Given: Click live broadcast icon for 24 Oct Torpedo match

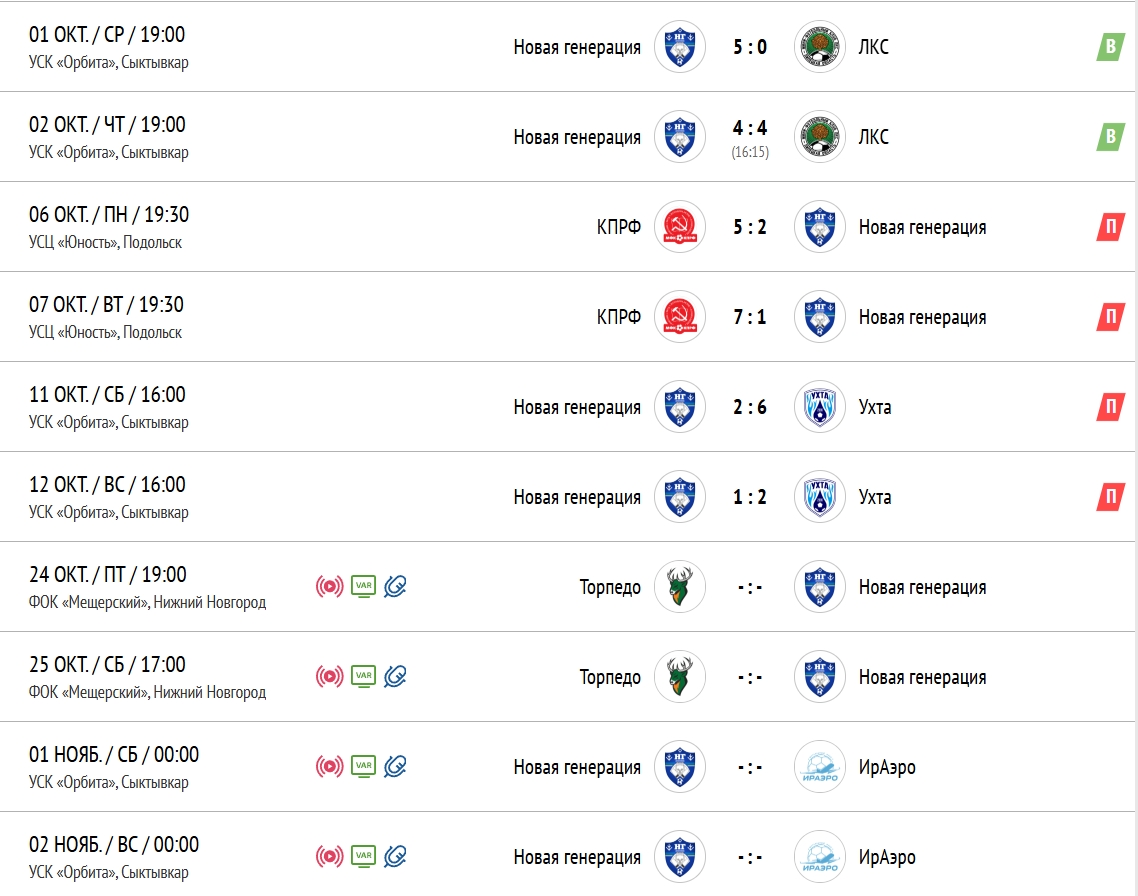Looking at the screenshot, I should point(329,587).
